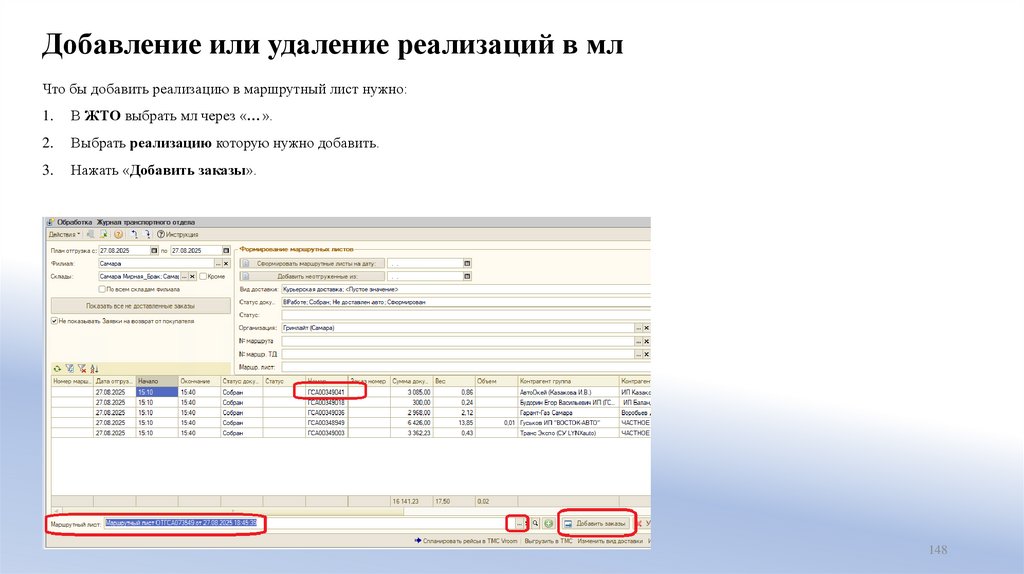Click the yellow question mark help icon
The width and height of the screenshot is (1024, 574).
click(118, 234)
